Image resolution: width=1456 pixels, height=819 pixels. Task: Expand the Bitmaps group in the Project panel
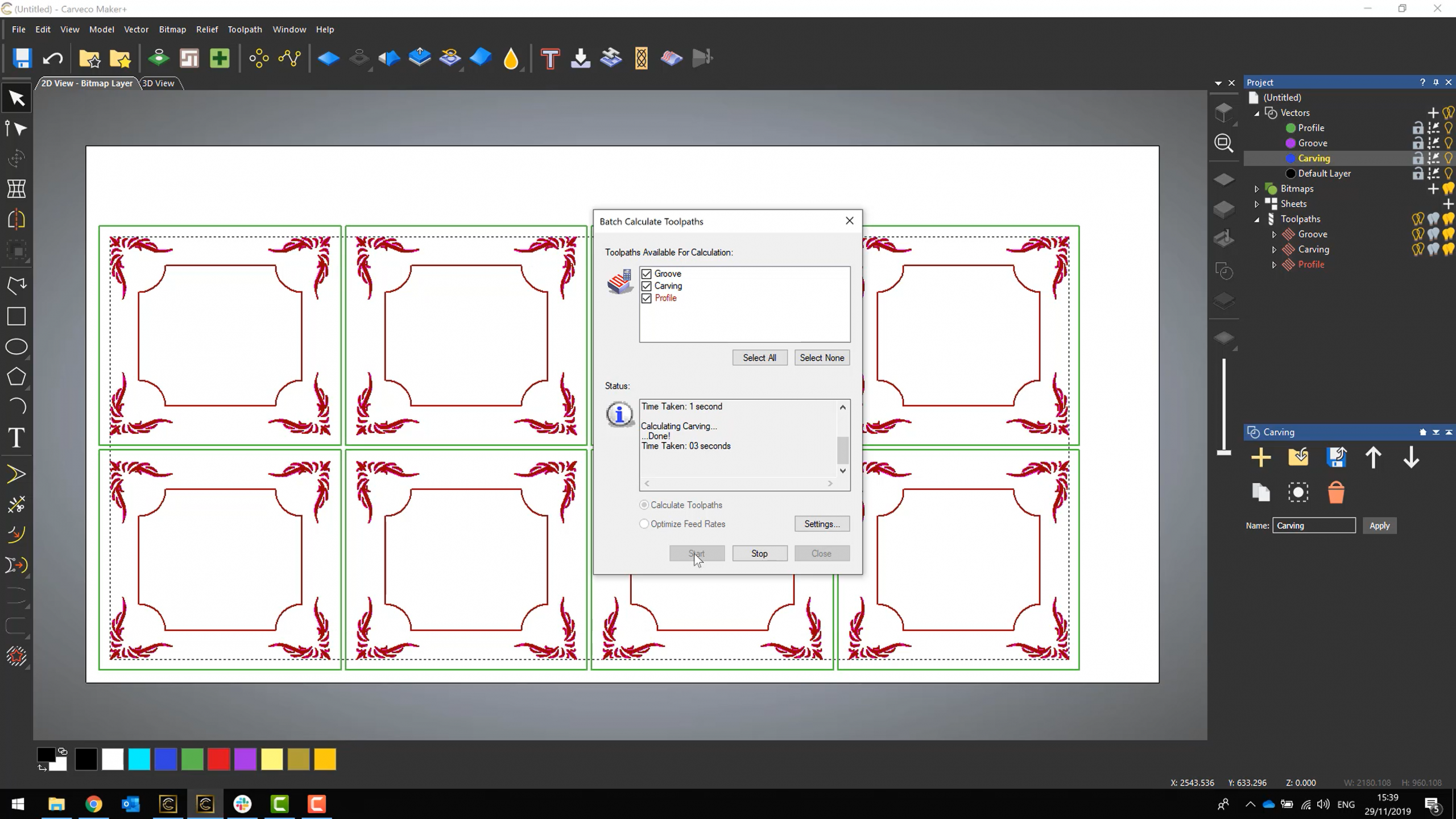tap(1258, 188)
